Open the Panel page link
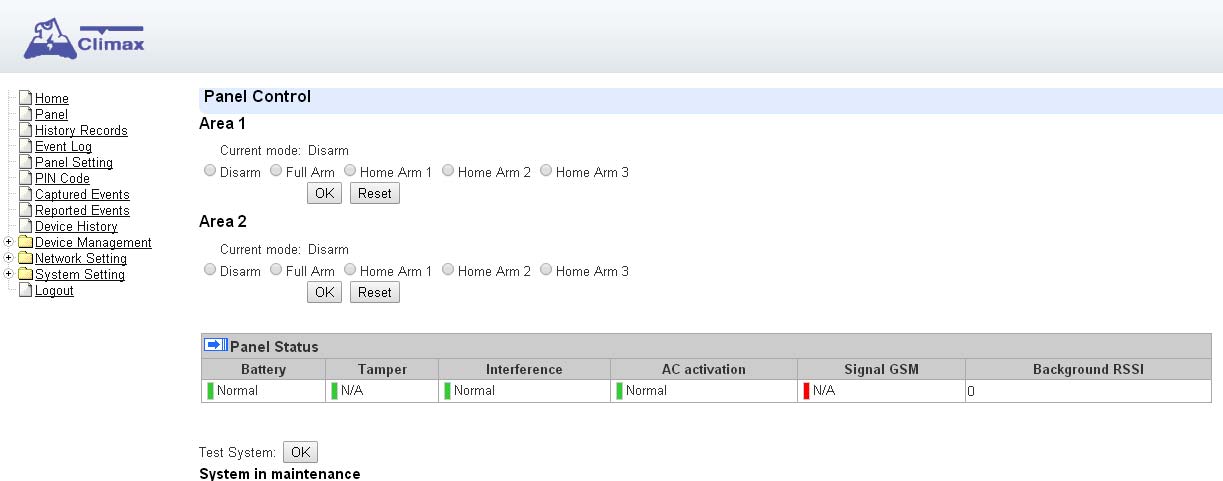This screenshot has width=1223, height=481. point(51,115)
